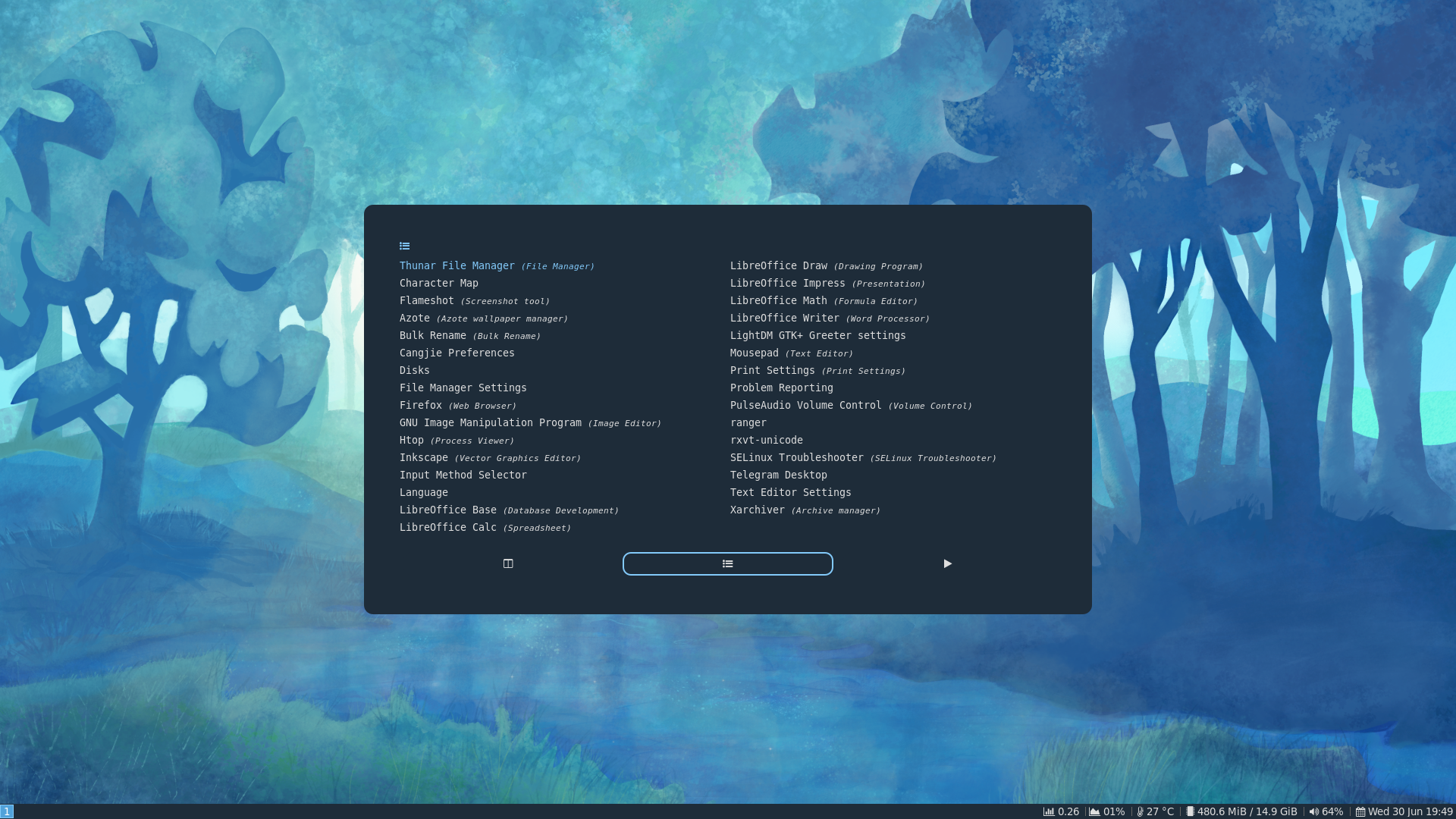Launch LibreOffice Base
The width and height of the screenshot is (1456, 819).
tap(509, 510)
